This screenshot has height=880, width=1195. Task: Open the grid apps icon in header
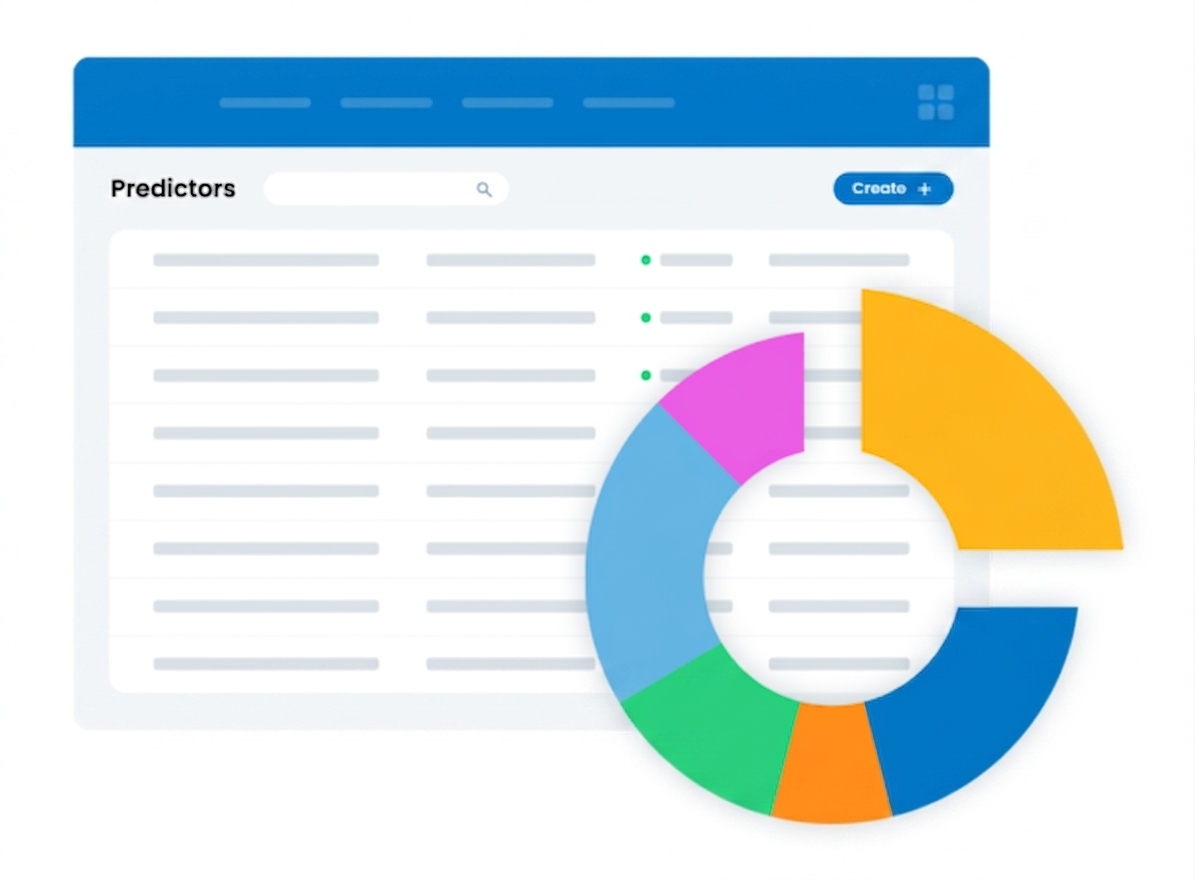[x=935, y=102]
